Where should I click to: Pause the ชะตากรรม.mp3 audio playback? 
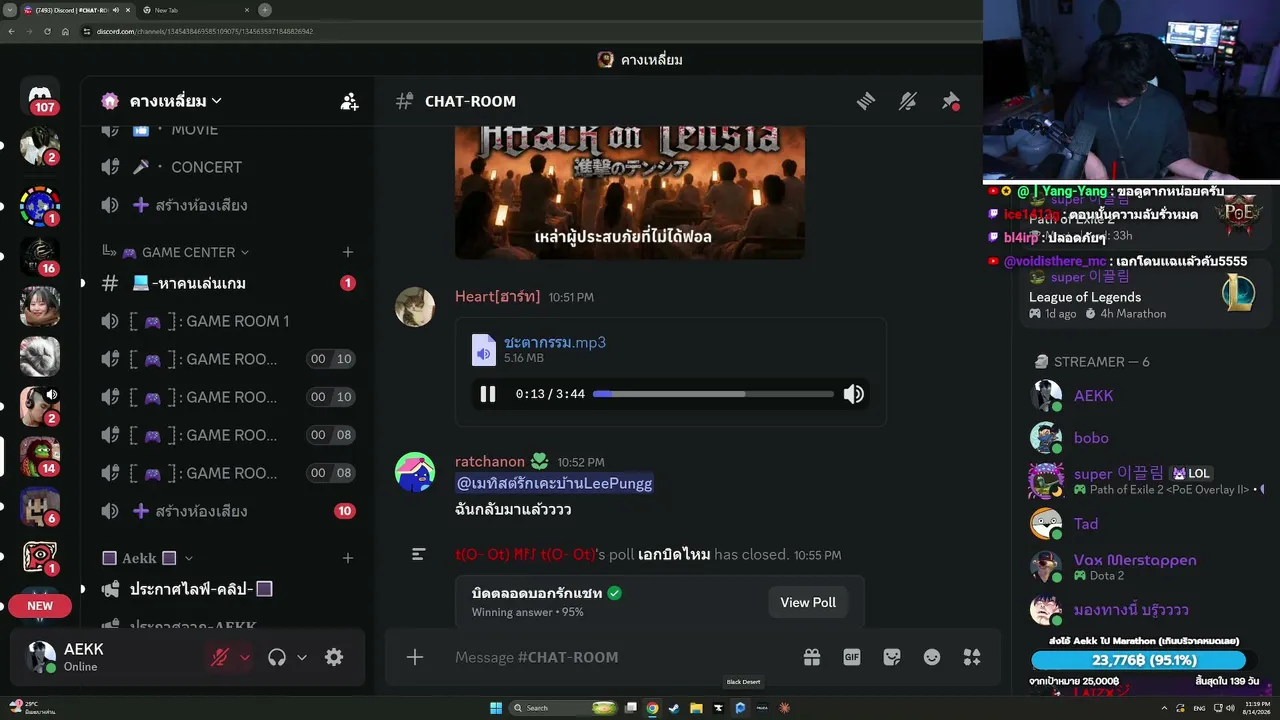click(488, 394)
